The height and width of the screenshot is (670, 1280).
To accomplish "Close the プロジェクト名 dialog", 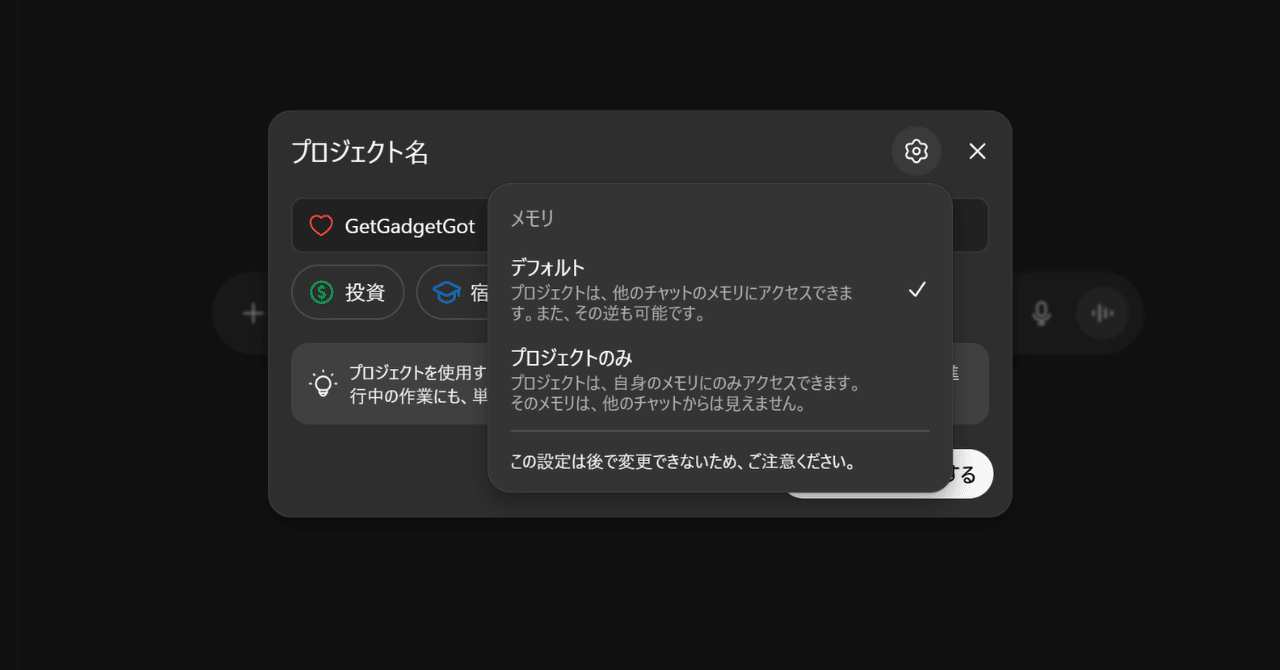I will point(977,151).
